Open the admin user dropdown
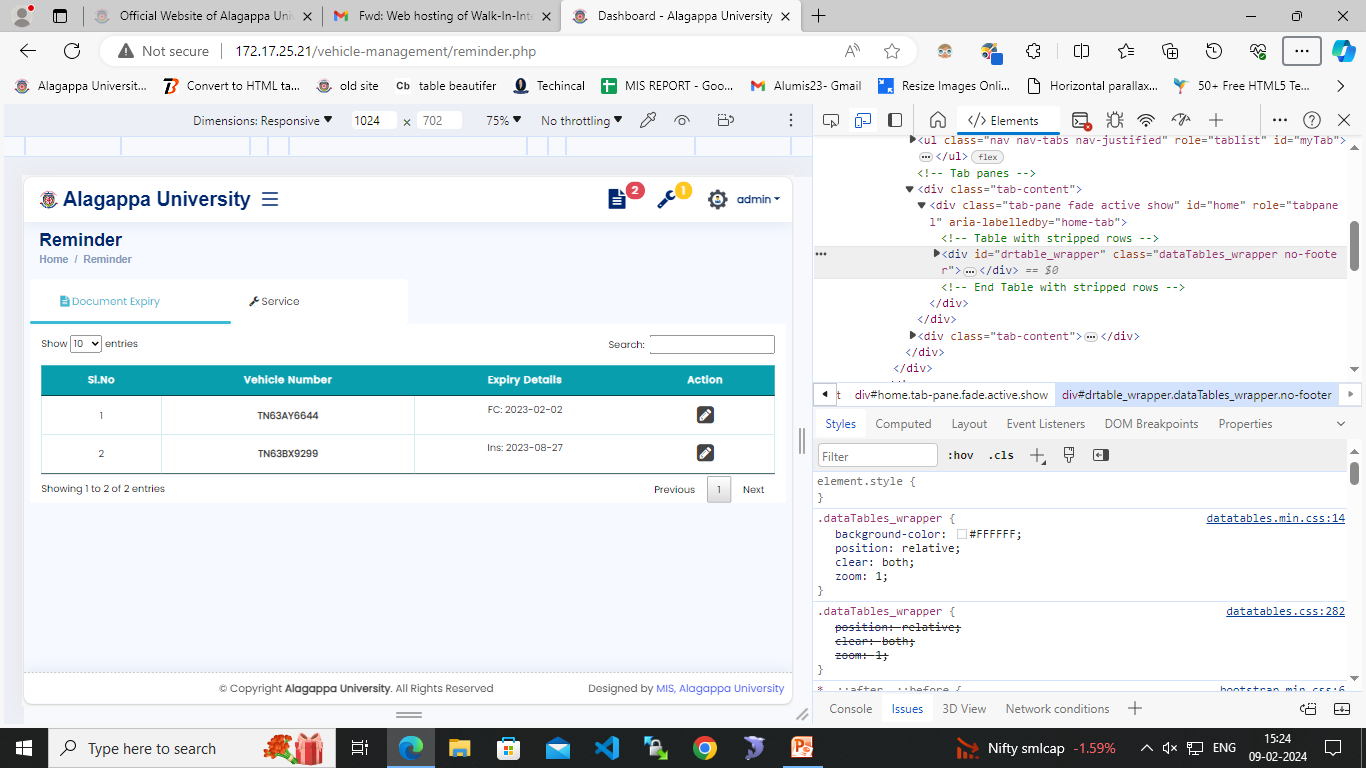The height and width of the screenshot is (768, 1366). point(758,199)
